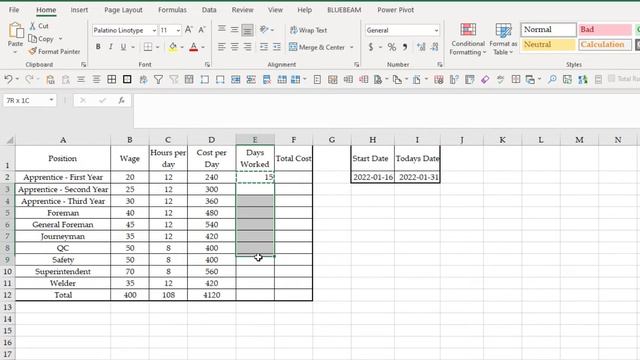Toggle Bottom Align in the Alignment group

247,30
